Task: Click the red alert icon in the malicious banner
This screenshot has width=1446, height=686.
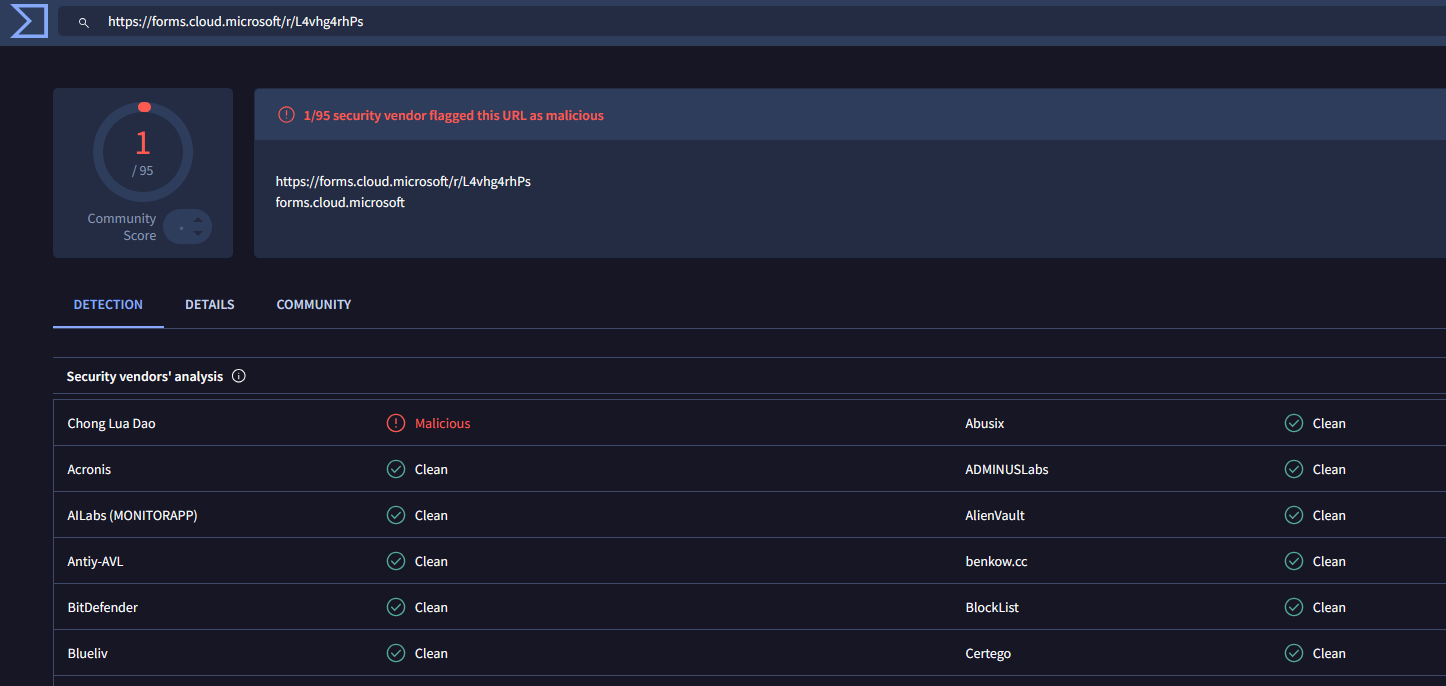Action: point(287,115)
